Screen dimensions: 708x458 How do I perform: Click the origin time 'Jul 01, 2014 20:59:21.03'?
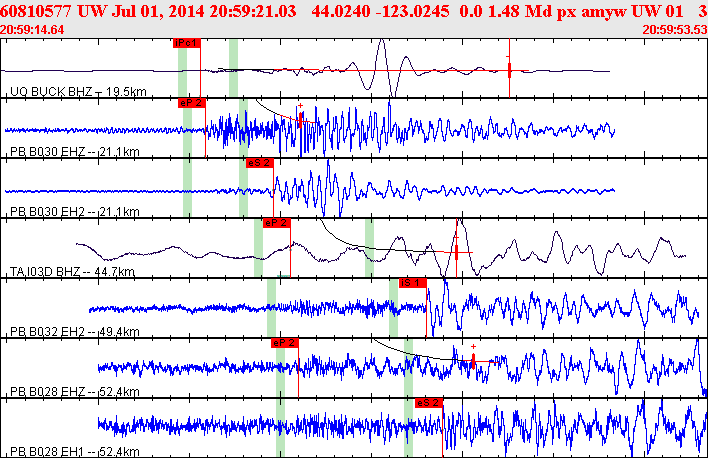204,11
